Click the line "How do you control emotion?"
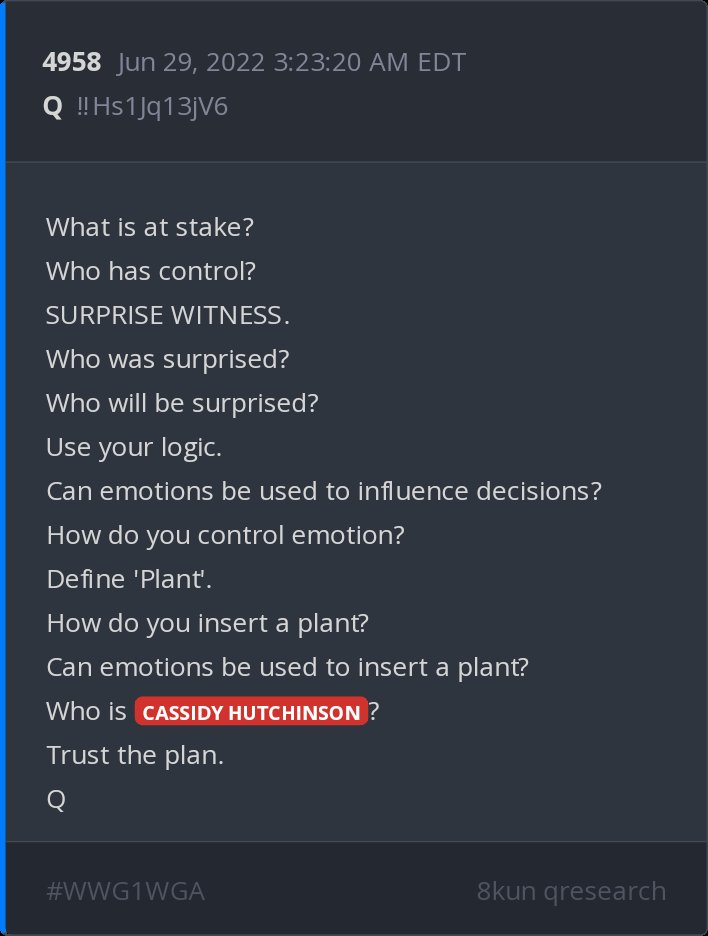This screenshot has width=708, height=936. (225, 535)
